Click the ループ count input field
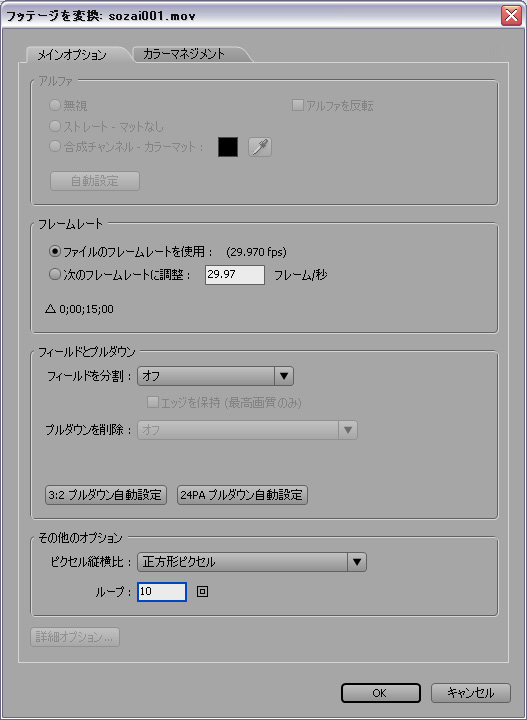The image size is (527, 720). tap(162, 591)
